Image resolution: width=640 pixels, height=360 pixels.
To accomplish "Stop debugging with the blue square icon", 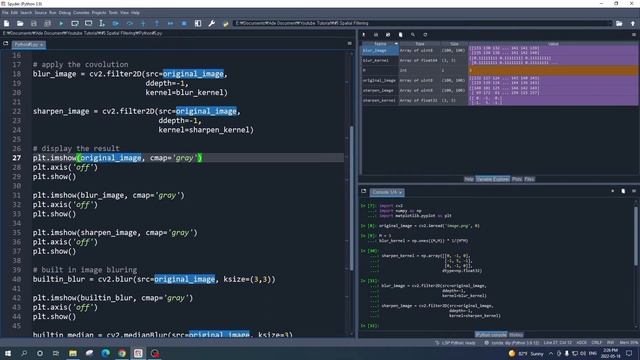I will [184, 24].
